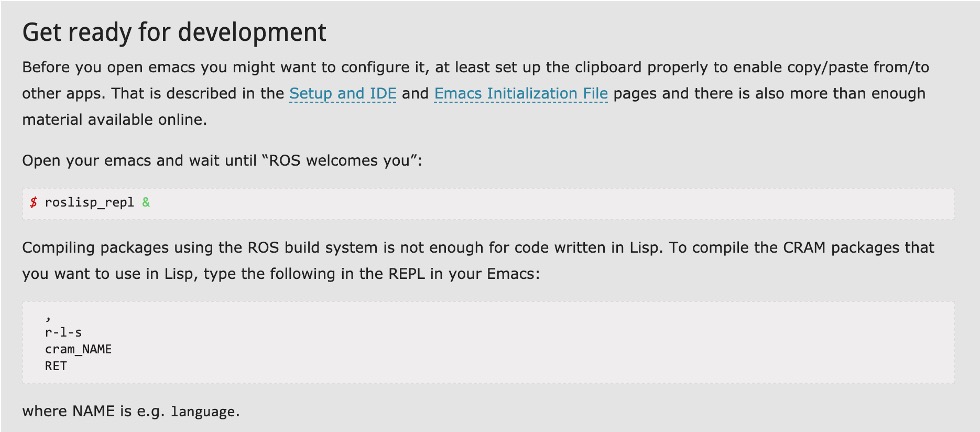980x432 pixels.
Task: Click the inline code word language
Action: pyautogui.click(x=204, y=411)
